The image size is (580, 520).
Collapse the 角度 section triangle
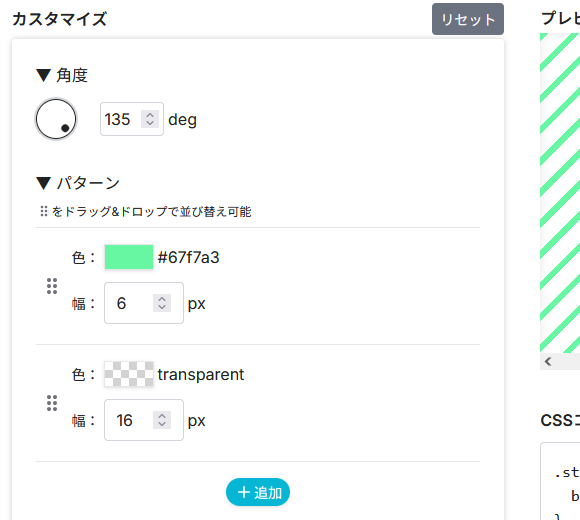43,75
